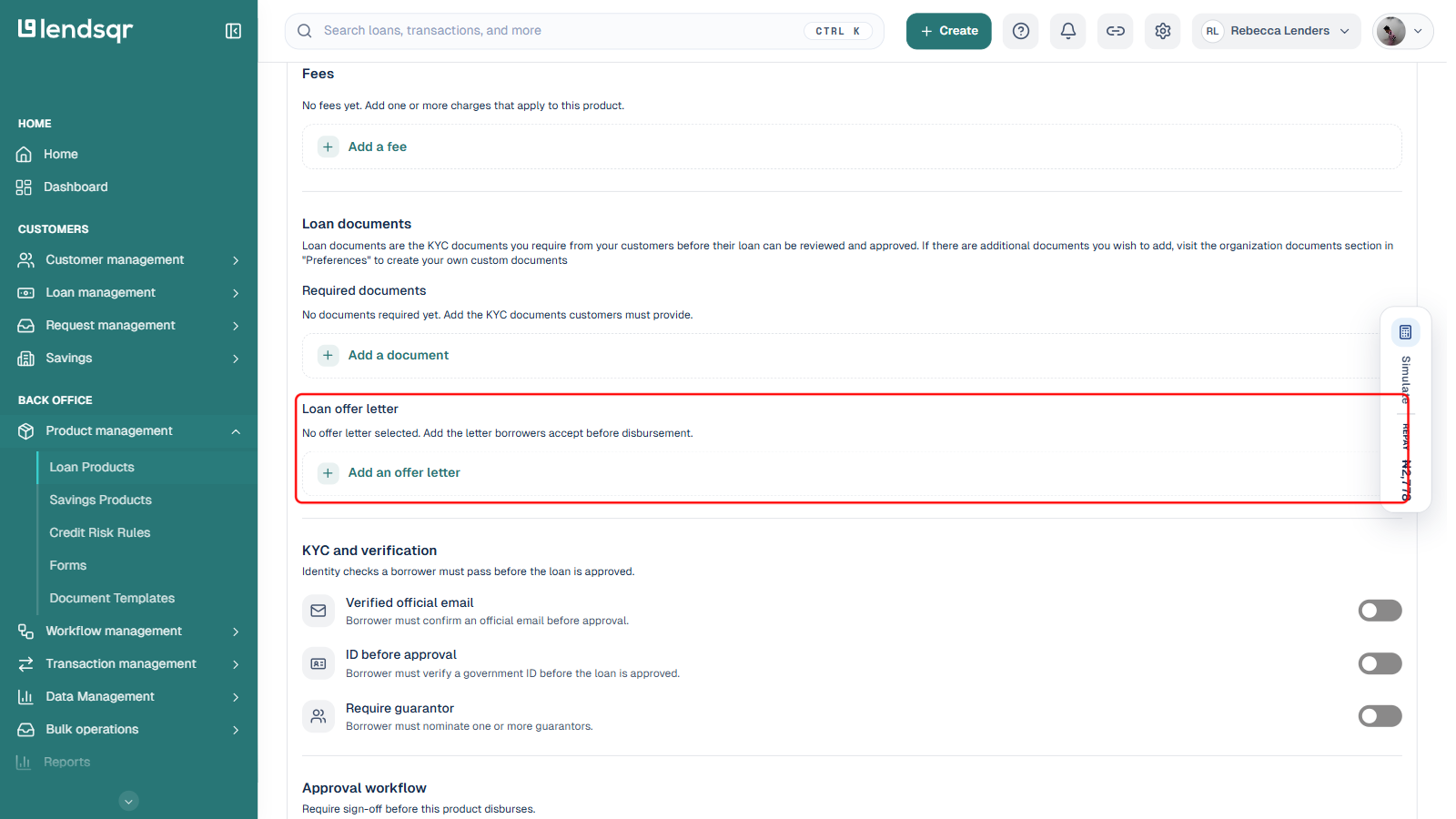This screenshot has width=1456, height=819.
Task: Expand Transaction management menu
Action: (128, 664)
